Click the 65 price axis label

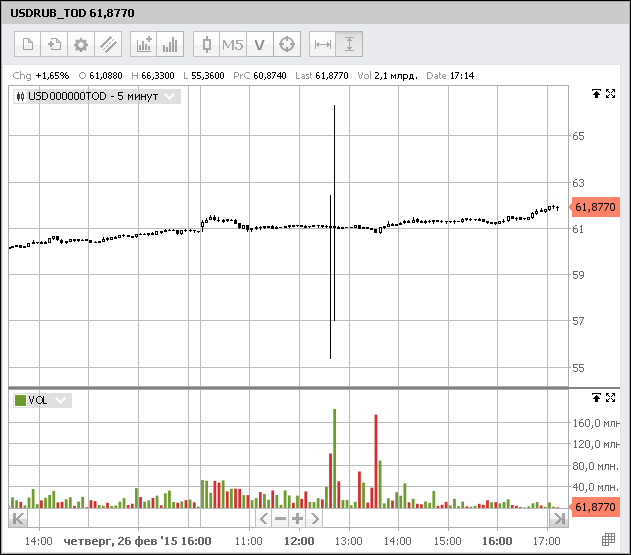point(578,136)
